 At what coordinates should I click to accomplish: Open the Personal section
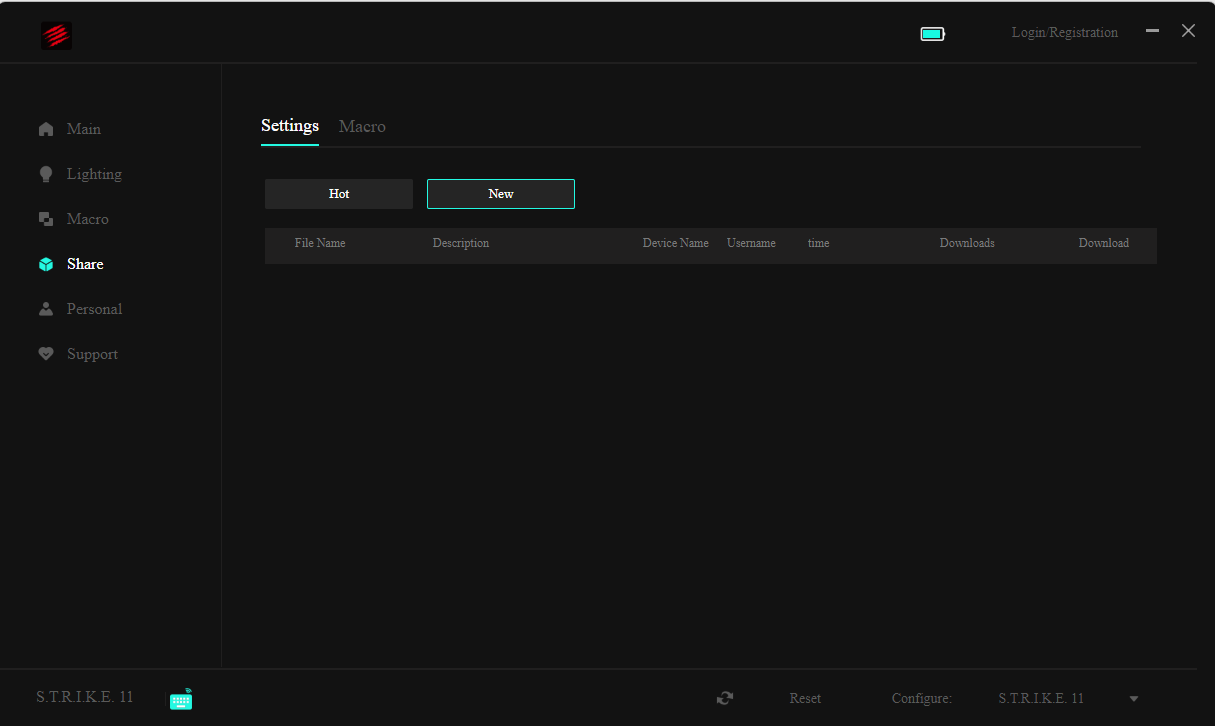[x=95, y=309]
